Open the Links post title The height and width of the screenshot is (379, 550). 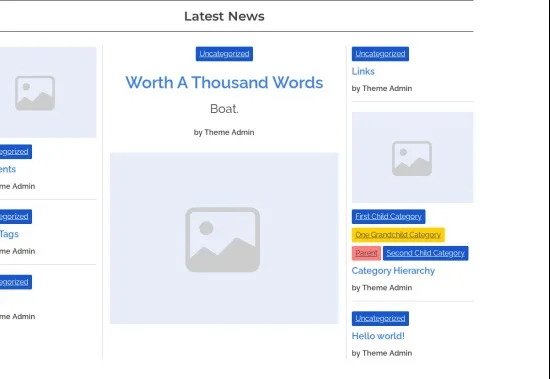[363, 71]
